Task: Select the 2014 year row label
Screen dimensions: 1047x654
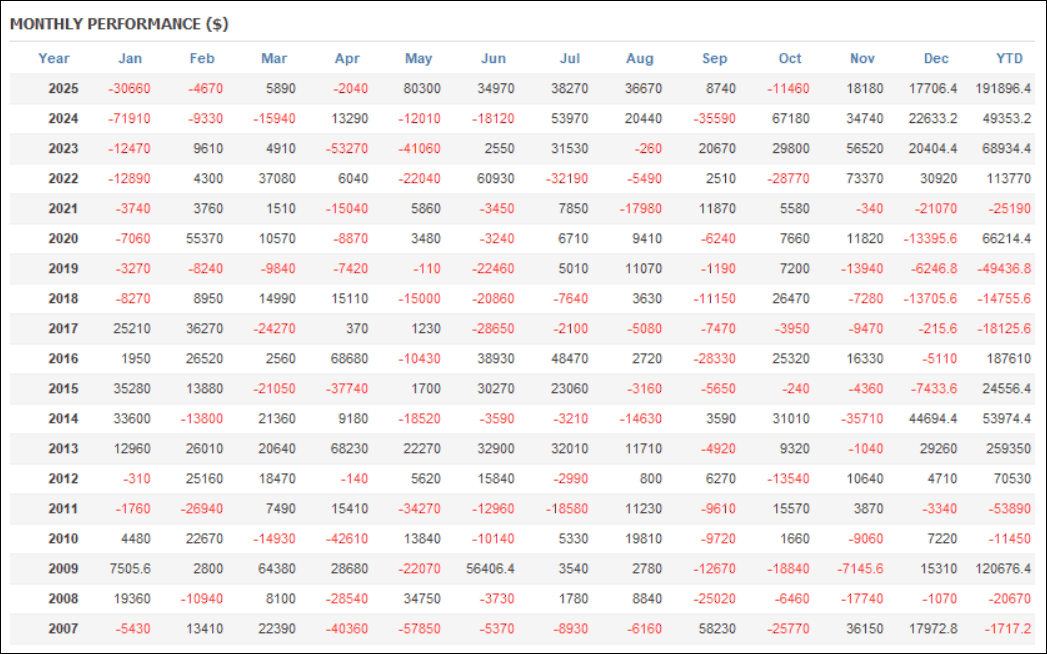Action: [x=63, y=419]
